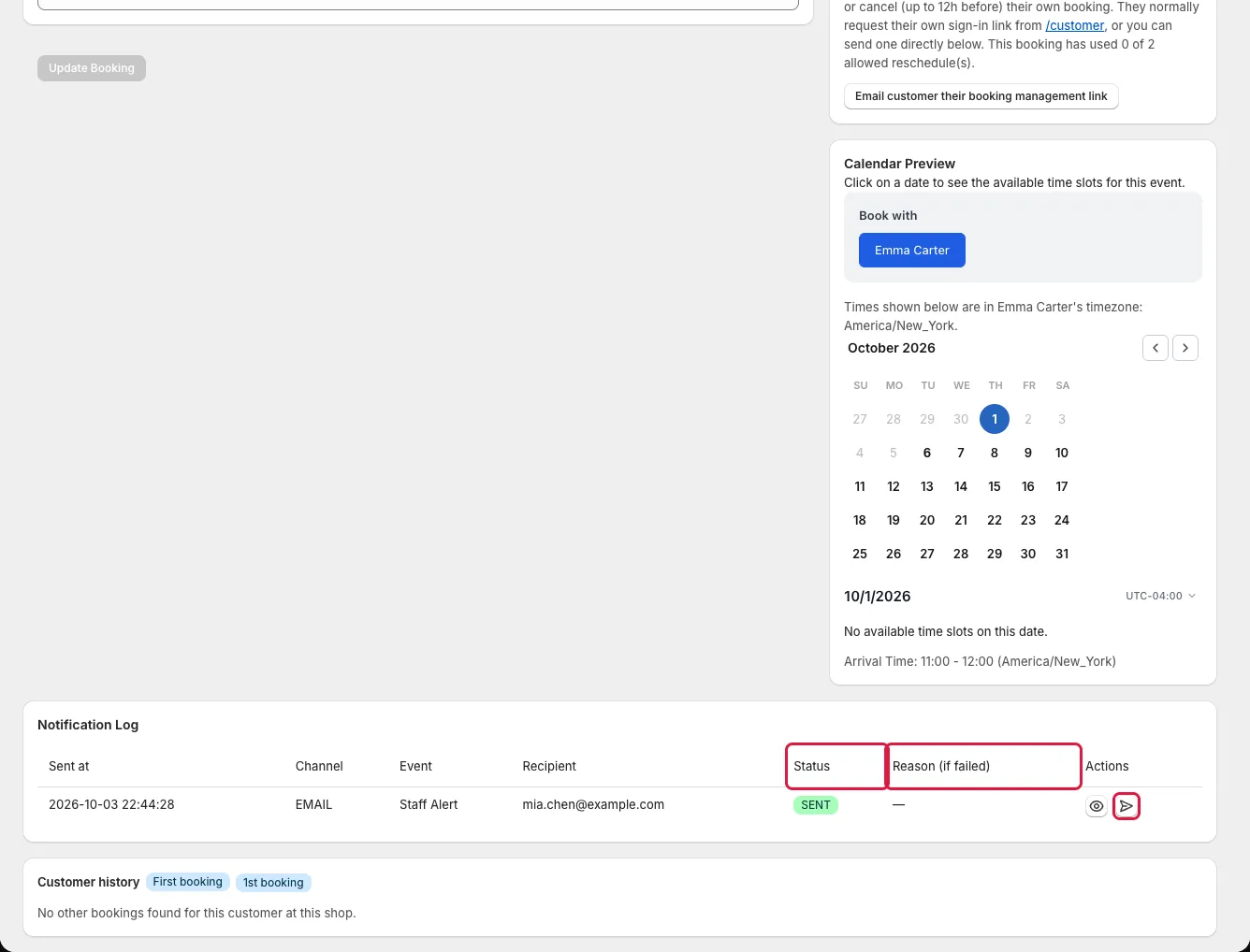
Task: Pick October 6 in the calendar
Action: click(x=927, y=453)
